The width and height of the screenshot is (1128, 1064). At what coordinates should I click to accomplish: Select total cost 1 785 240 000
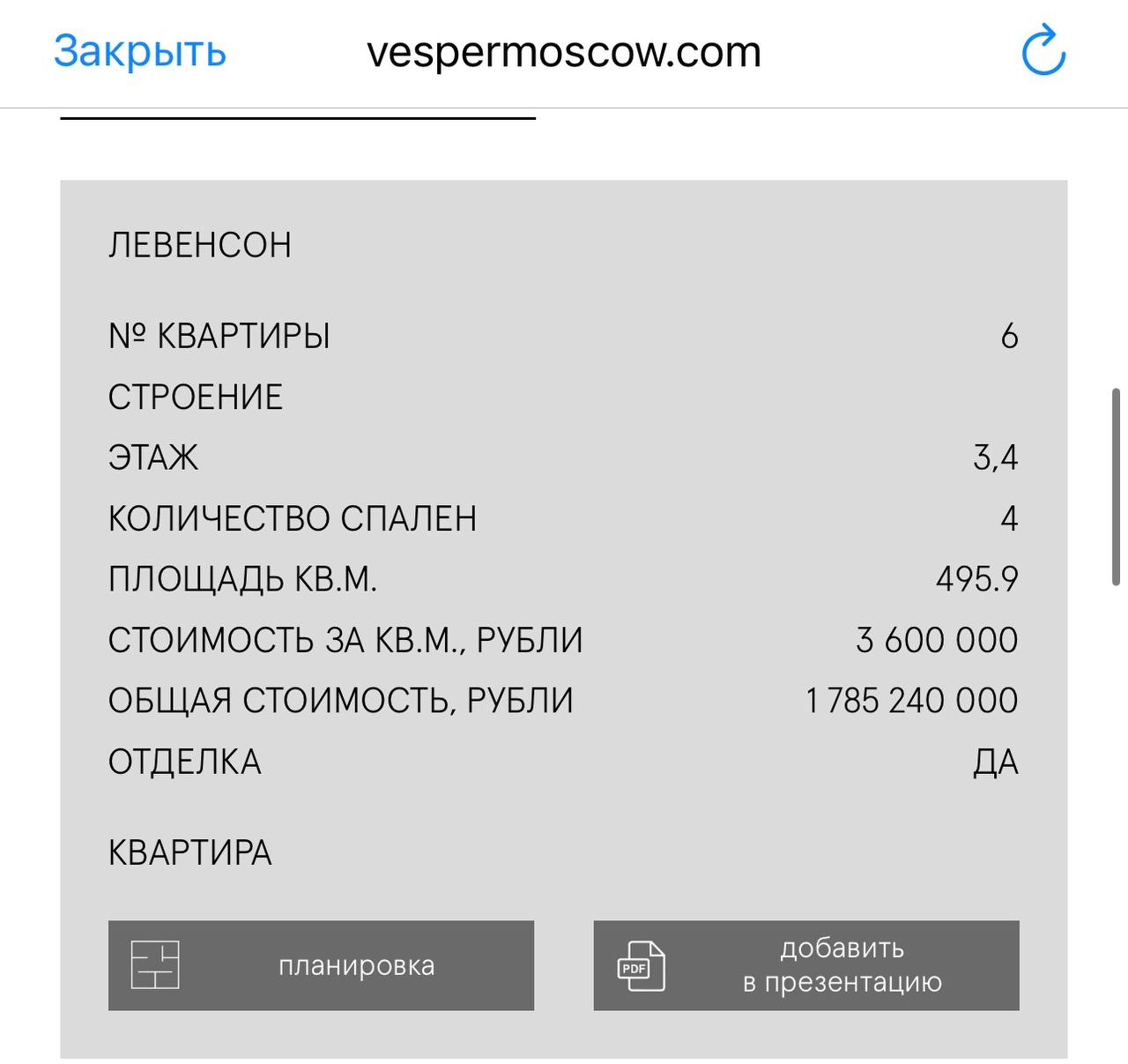(x=912, y=701)
